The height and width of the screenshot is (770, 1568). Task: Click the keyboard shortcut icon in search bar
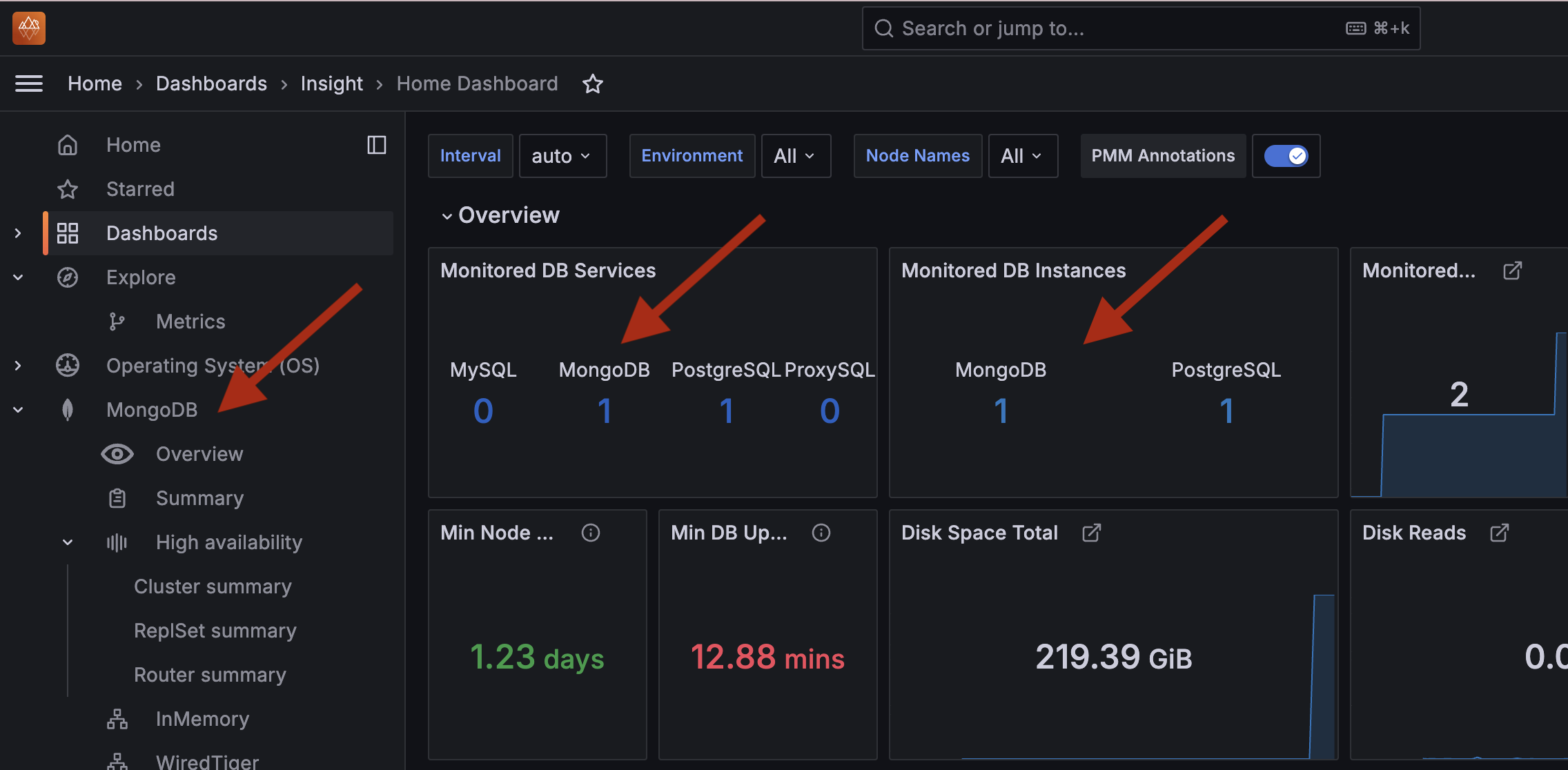1356,28
